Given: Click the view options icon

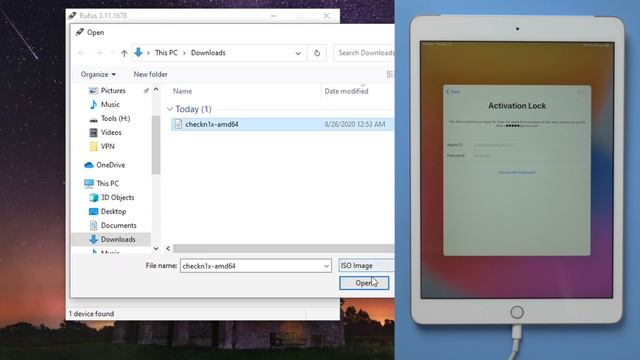Looking at the screenshot, I should pyautogui.click(x=390, y=74).
